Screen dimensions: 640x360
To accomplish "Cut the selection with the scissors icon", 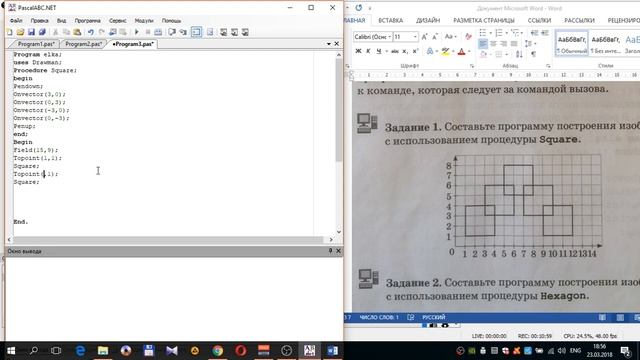I will click(x=56, y=32).
